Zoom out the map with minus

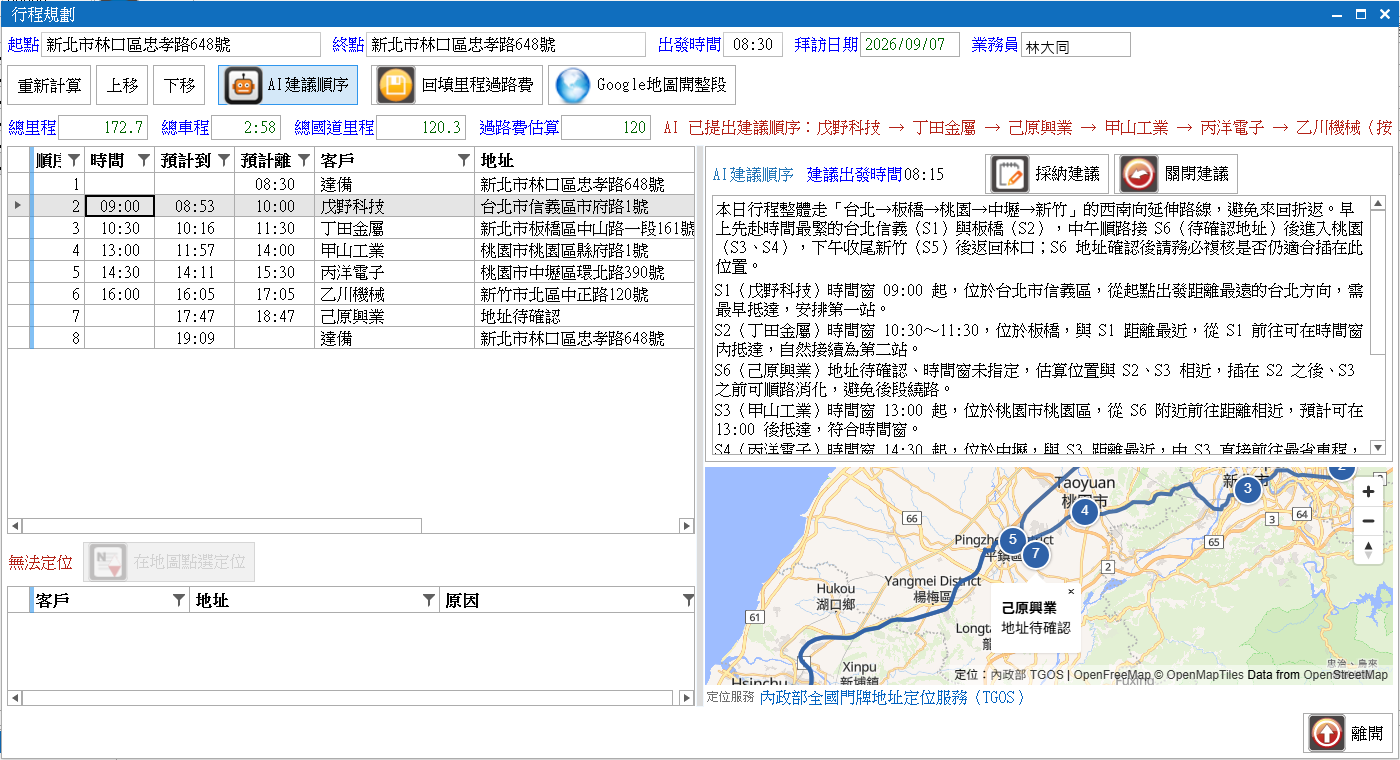pos(1368,521)
